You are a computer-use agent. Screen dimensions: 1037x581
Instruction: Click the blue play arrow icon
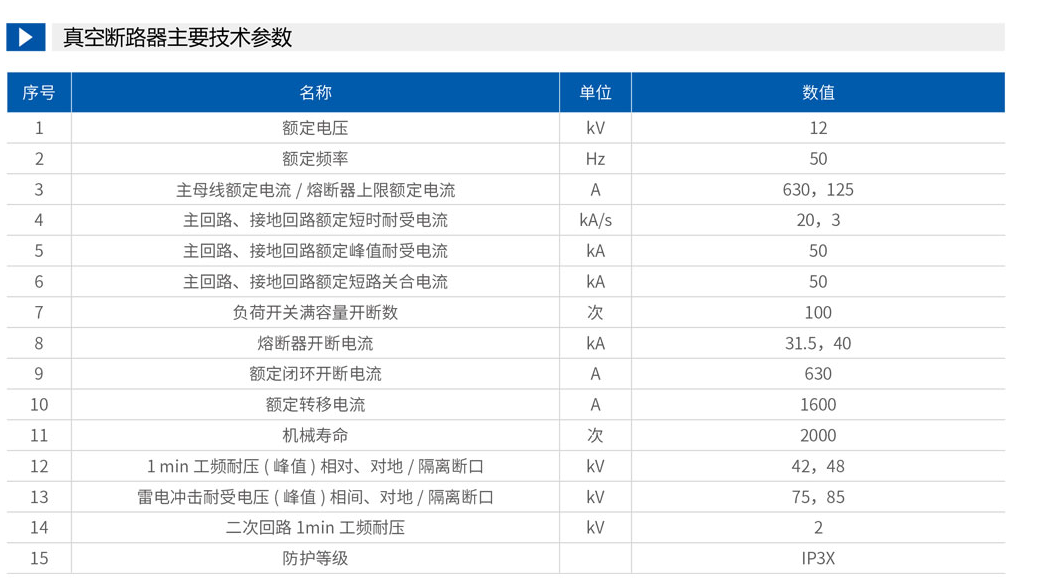pyautogui.click(x=26, y=37)
